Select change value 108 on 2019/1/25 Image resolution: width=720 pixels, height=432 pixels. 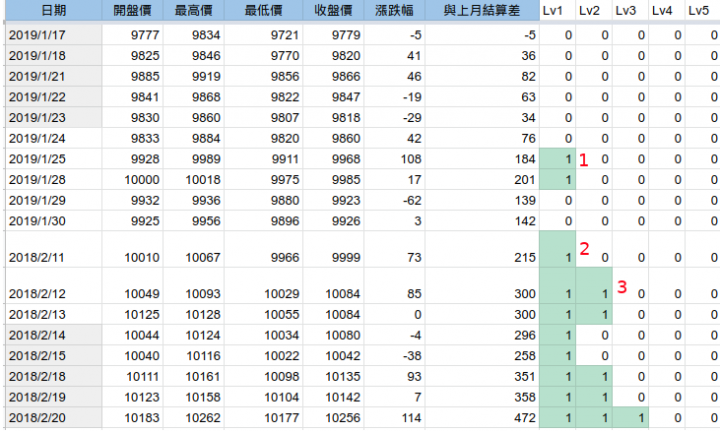coord(394,159)
